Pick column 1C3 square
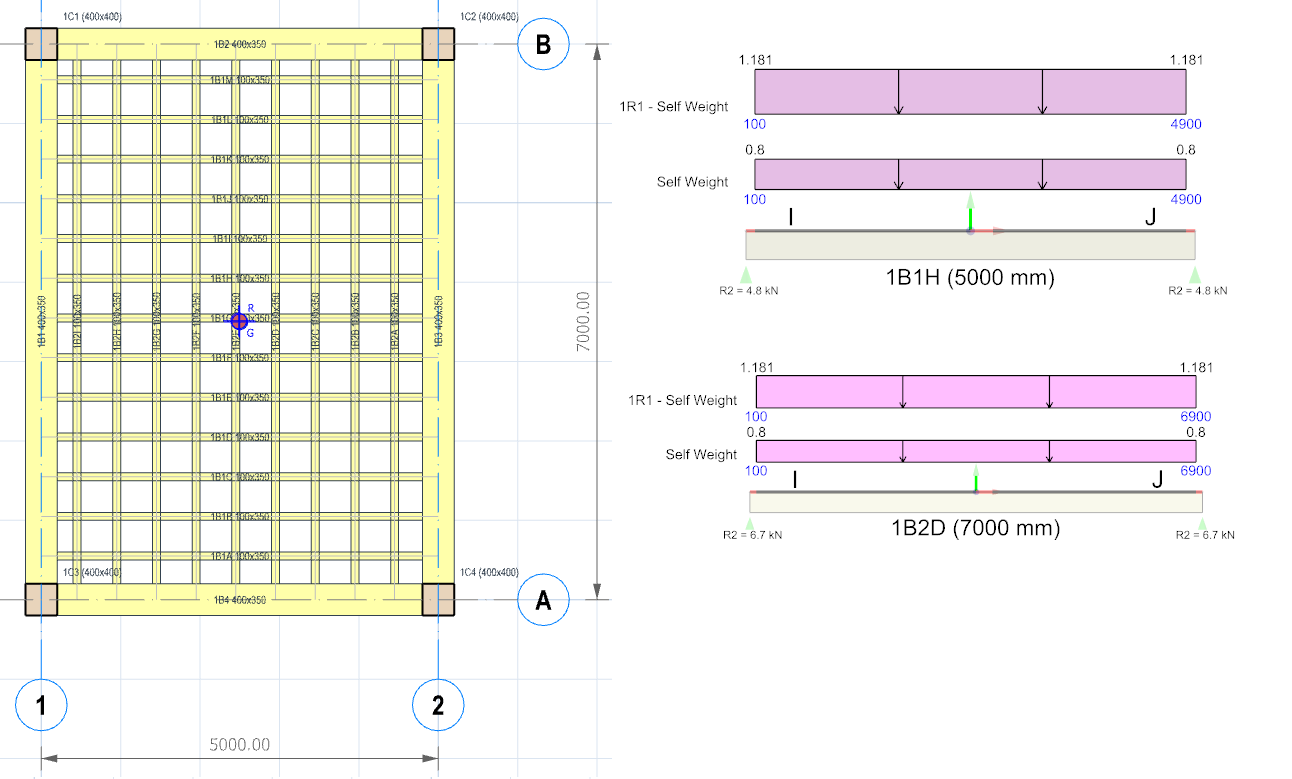Screen dimensions: 1292x779 tap(41, 599)
